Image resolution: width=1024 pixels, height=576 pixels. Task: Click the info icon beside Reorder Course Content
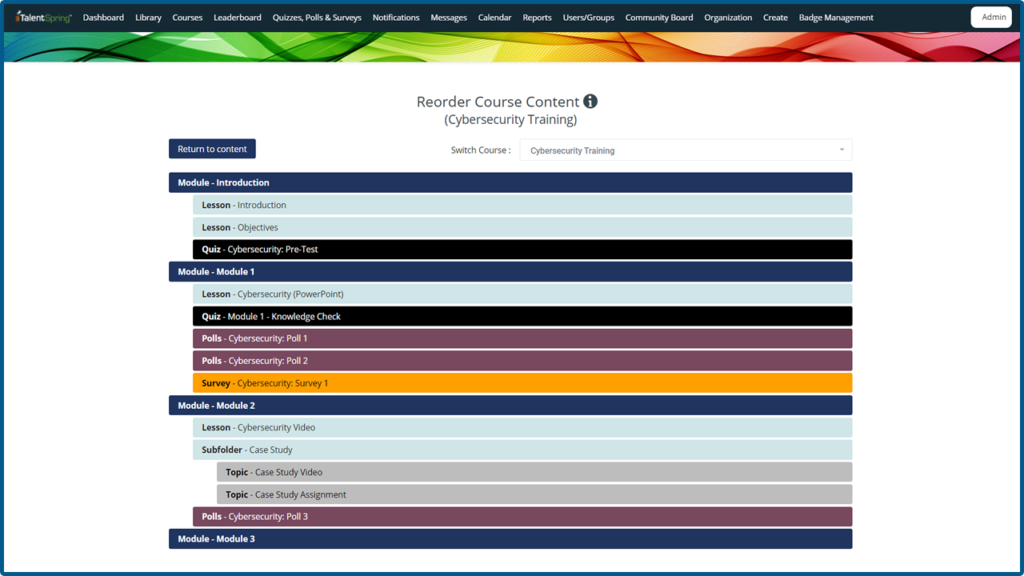(590, 101)
